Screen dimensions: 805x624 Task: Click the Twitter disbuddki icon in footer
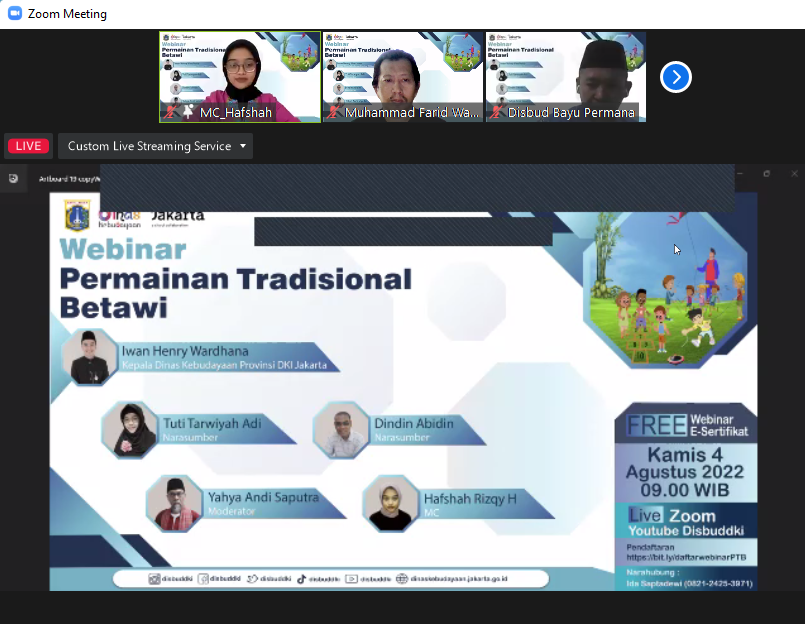point(252,579)
